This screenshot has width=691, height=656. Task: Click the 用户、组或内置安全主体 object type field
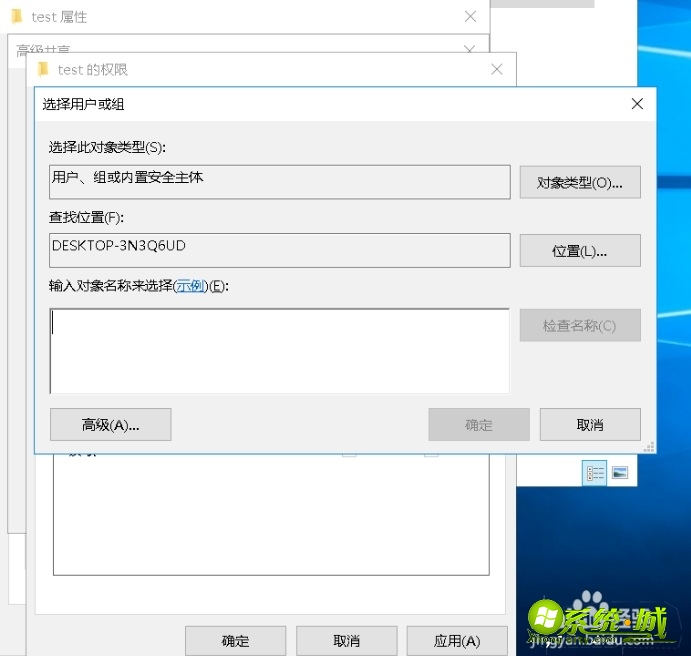[x=280, y=182]
